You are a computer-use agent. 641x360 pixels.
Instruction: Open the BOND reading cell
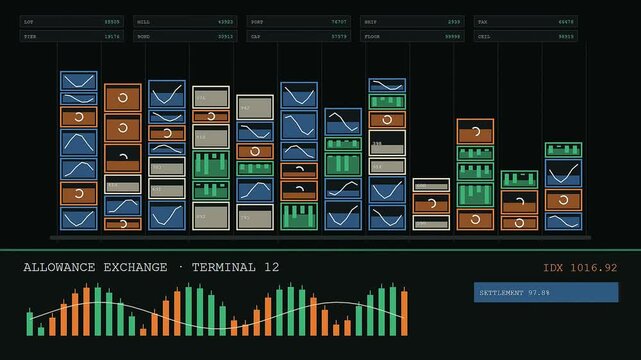click(x=185, y=36)
